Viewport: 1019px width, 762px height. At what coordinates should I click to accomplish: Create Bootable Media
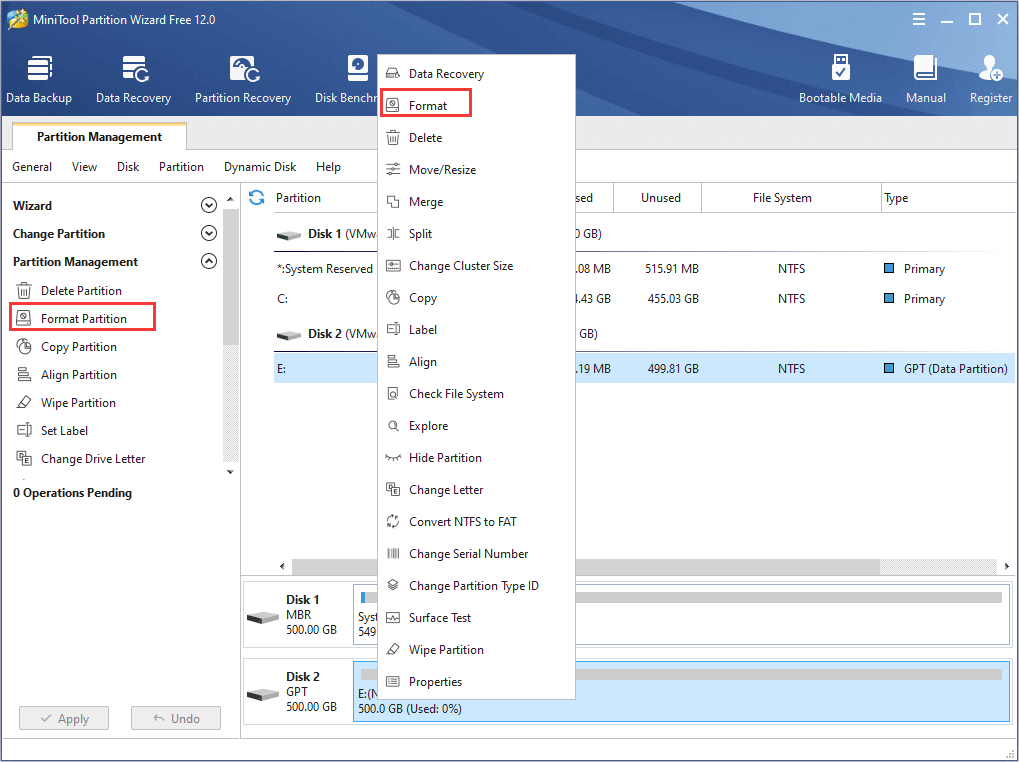pyautogui.click(x=840, y=79)
